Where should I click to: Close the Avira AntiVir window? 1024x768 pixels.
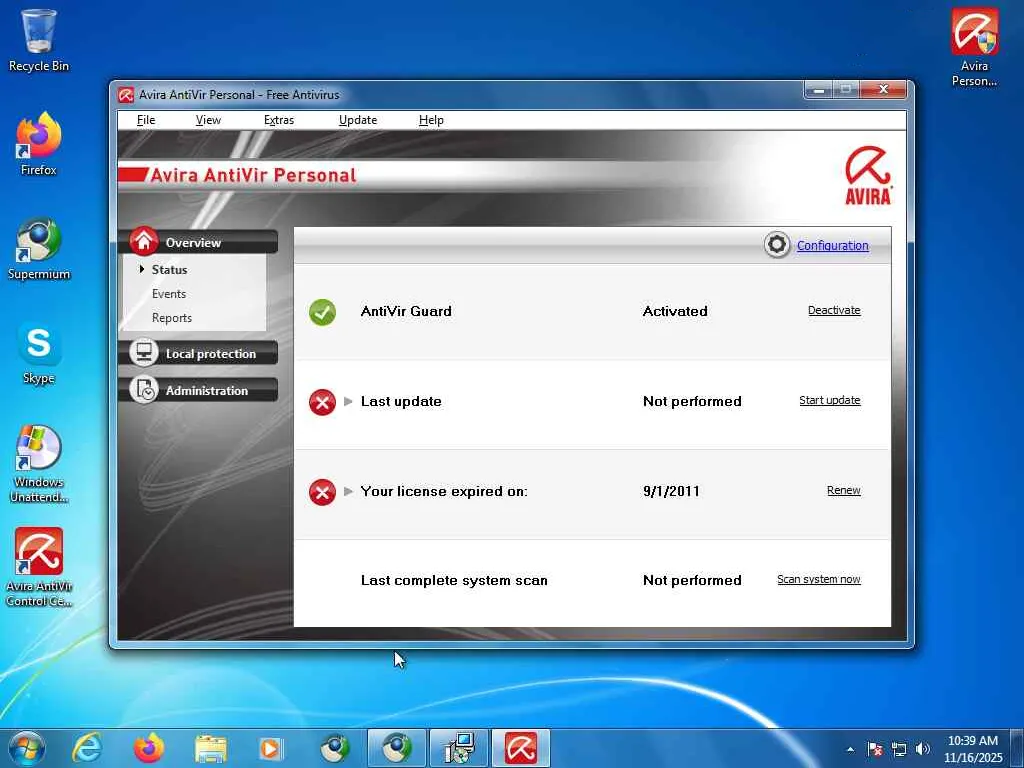click(883, 89)
